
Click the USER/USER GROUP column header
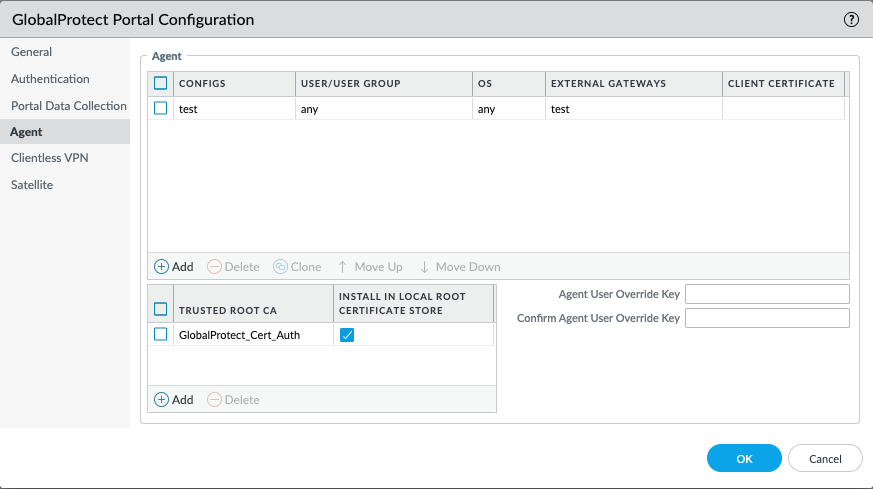(x=384, y=84)
